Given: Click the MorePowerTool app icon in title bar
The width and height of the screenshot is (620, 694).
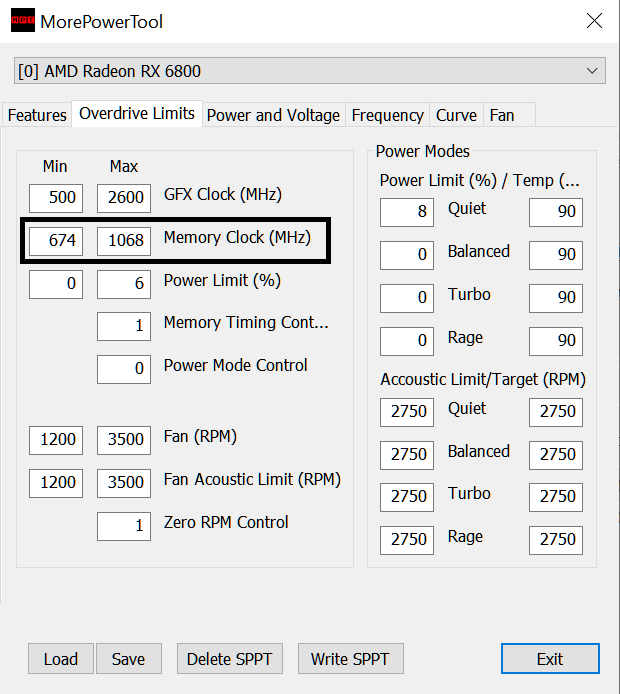Looking at the screenshot, I should (23, 20).
